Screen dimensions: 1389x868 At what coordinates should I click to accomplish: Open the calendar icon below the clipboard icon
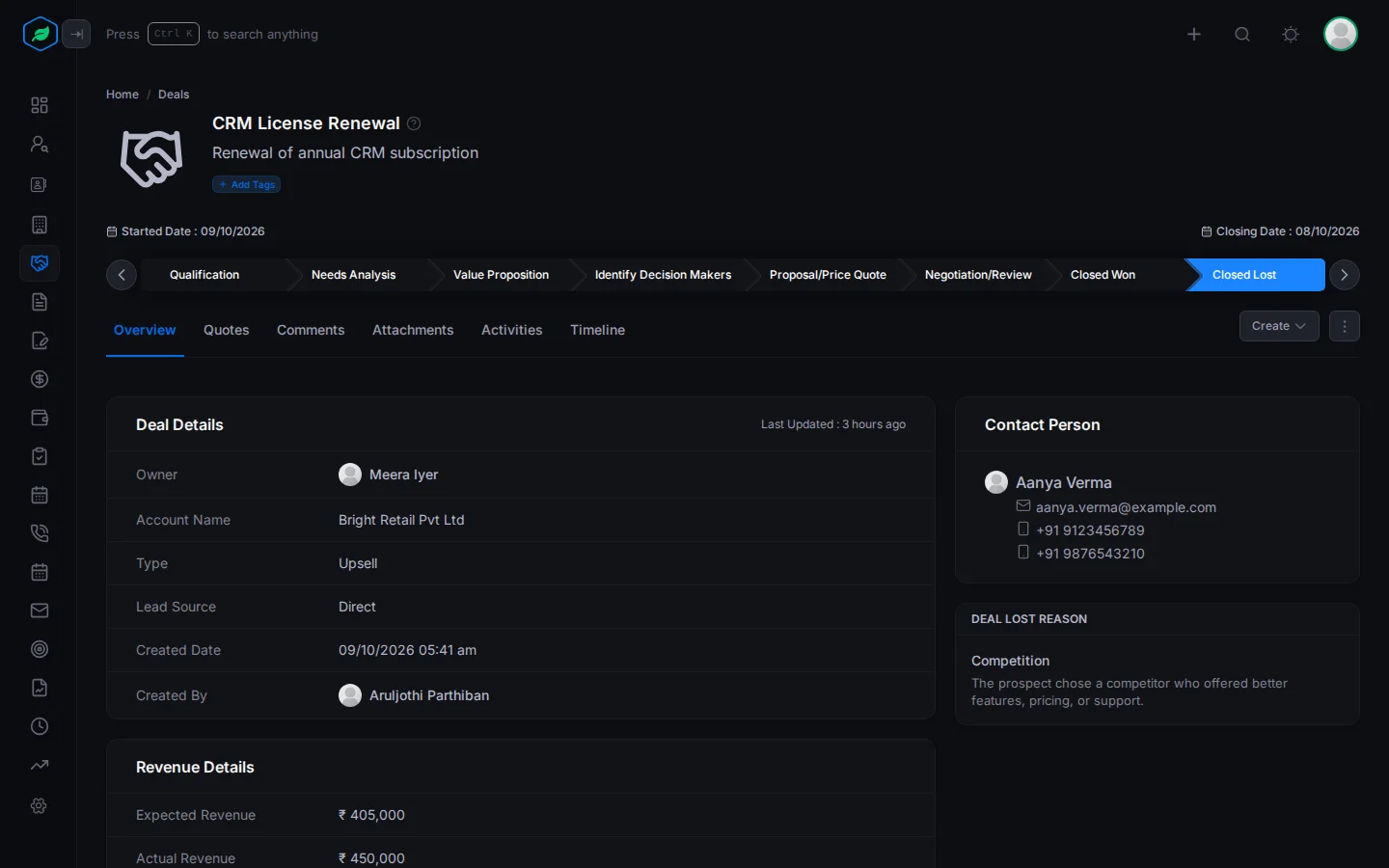point(40,495)
